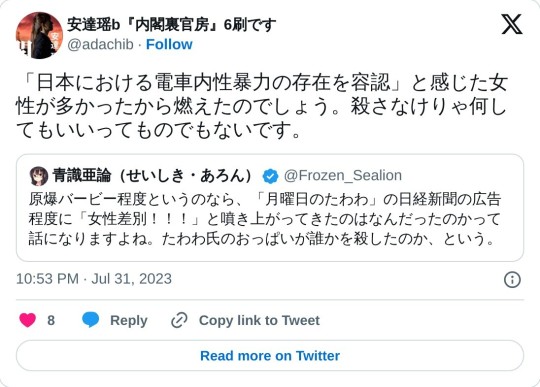The height and width of the screenshot is (387, 540).
Task: Click the Reply text button
Action: click(x=128, y=320)
